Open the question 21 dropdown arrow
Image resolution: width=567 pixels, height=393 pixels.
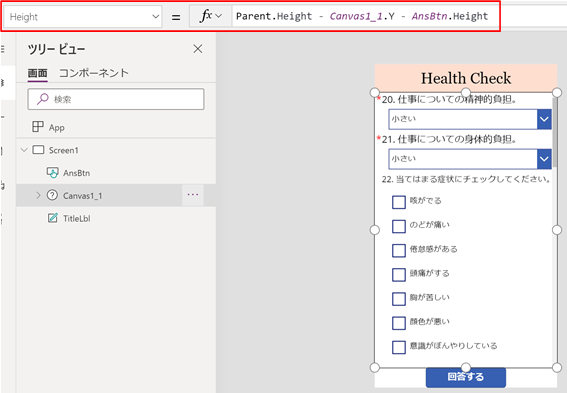[x=544, y=159]
